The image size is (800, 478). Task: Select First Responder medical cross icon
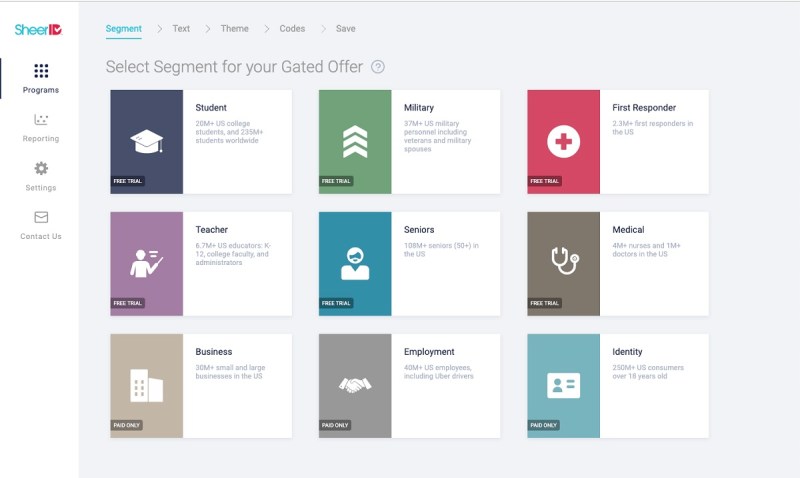pos(563,141)
